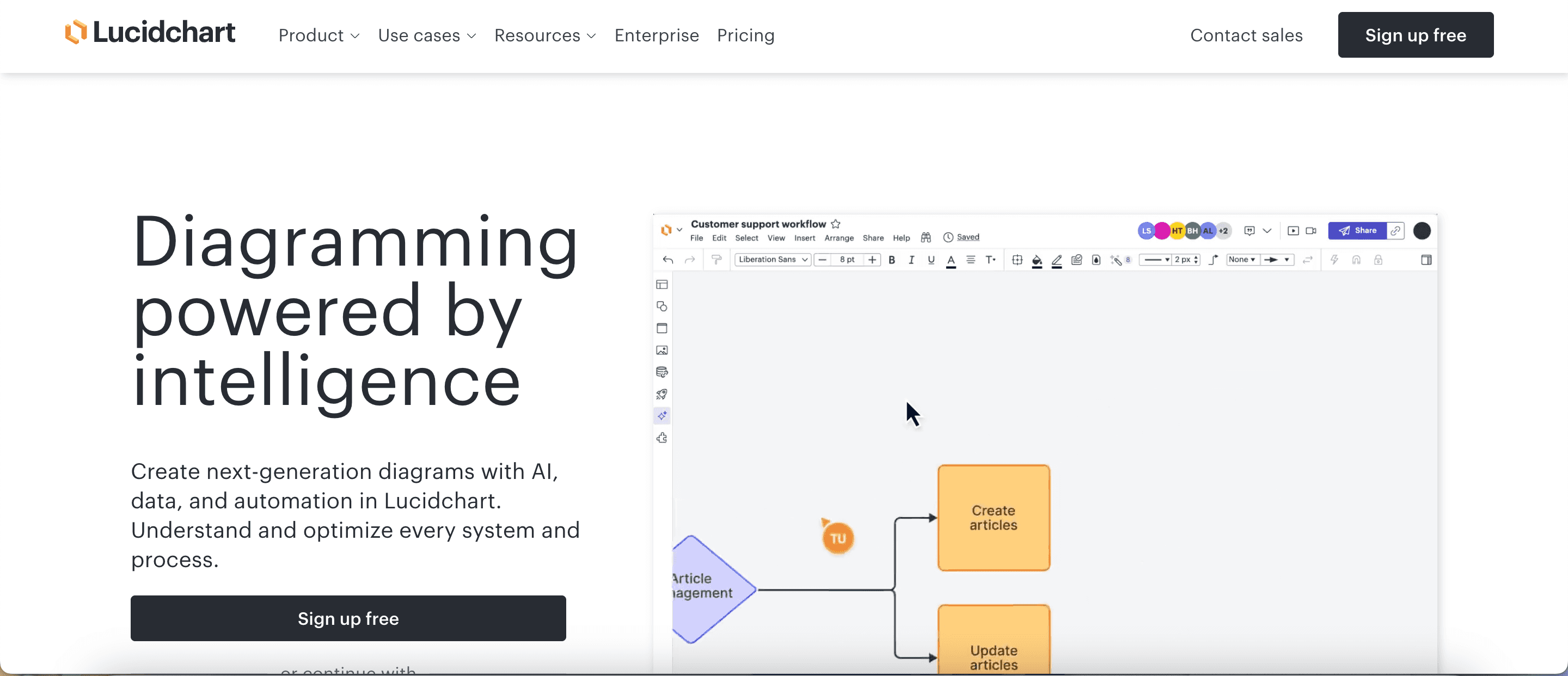Screen dimensions: 1568x676
Task: Open the File menu in the editor
Action: coord(696,238)
